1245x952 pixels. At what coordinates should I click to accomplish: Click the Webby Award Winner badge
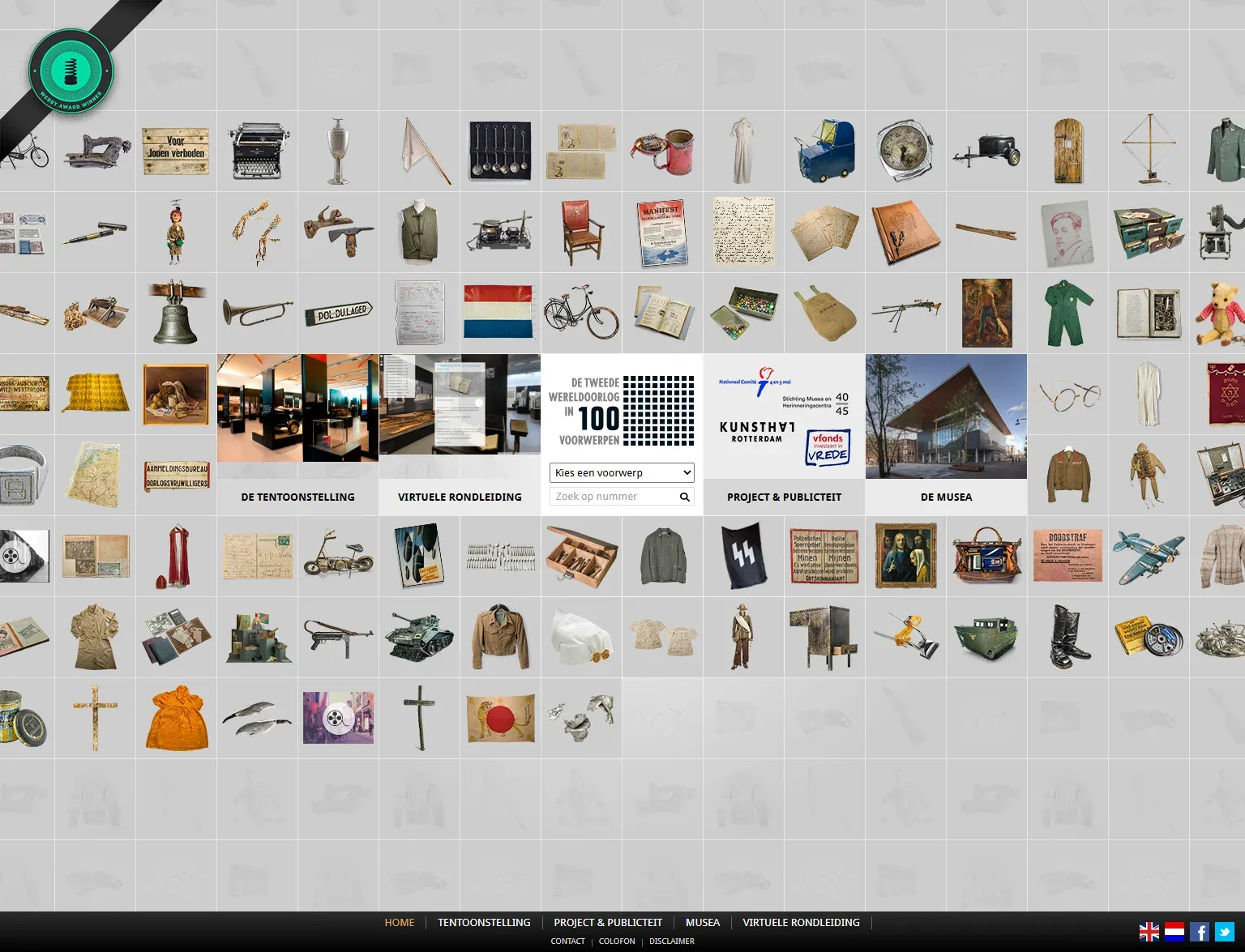point(71,71)
